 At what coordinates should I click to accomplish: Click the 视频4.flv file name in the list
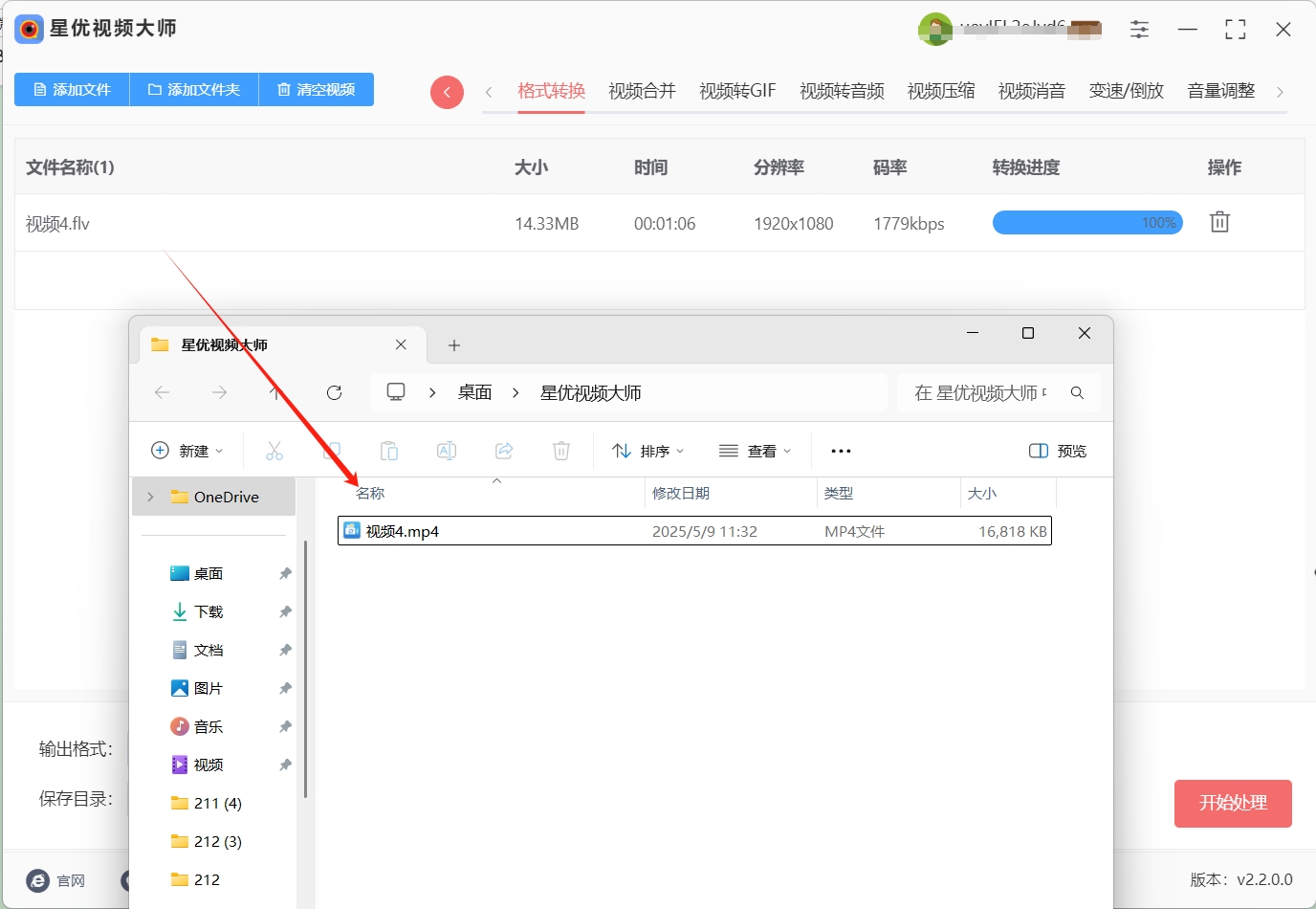click(57, 224)
